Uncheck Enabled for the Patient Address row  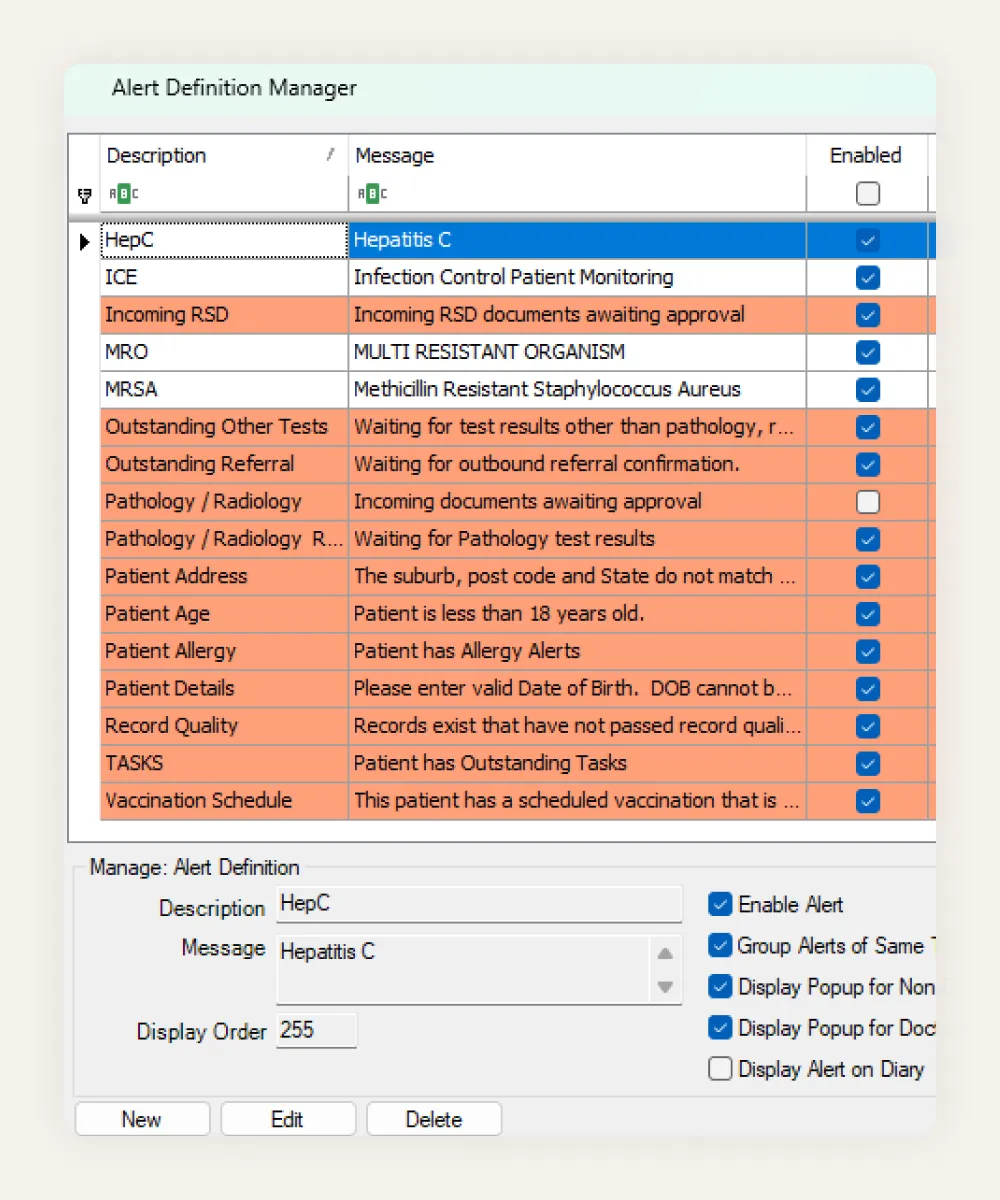tap(868, 576)
